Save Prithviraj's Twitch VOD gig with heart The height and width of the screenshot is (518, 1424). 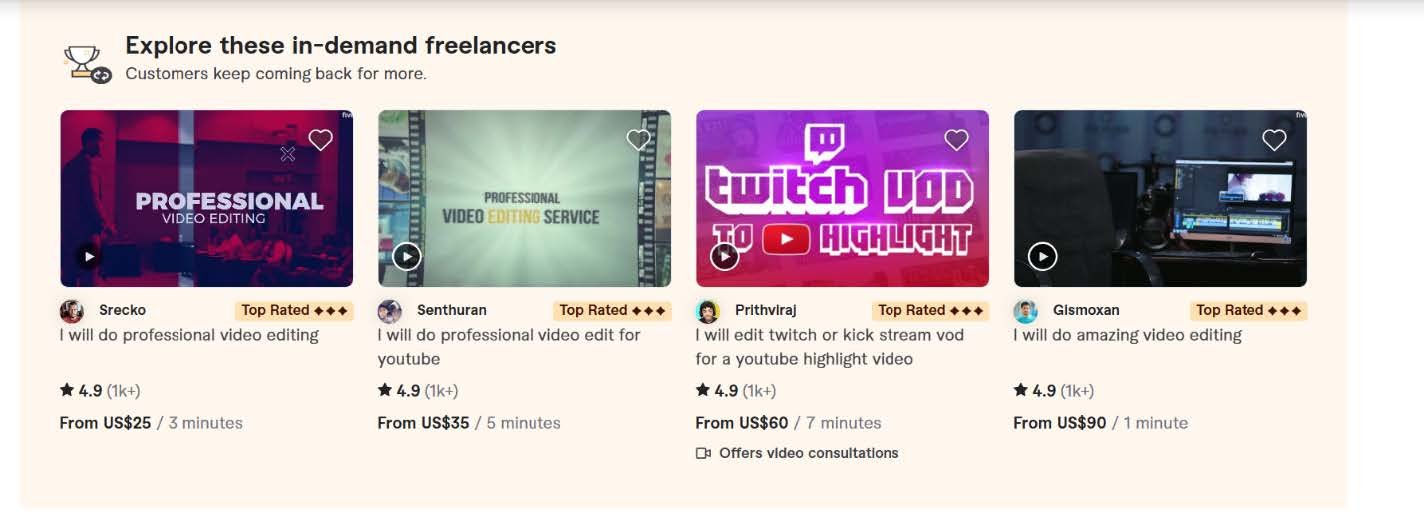click(x=956, y=140)
